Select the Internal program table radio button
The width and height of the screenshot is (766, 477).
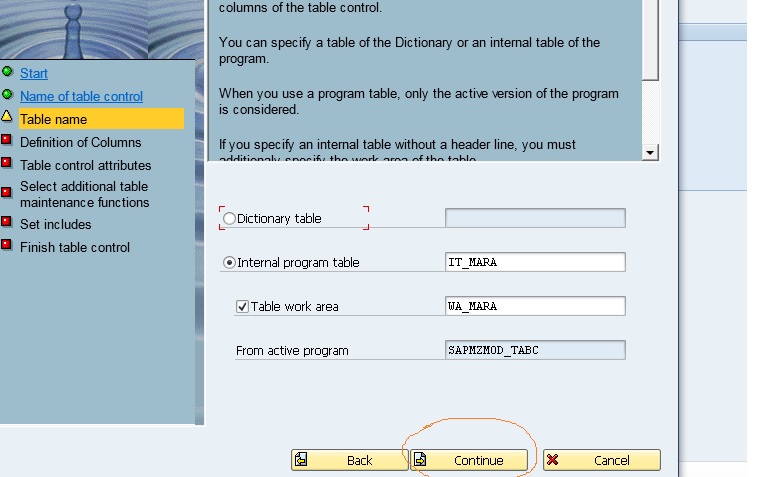229,262
